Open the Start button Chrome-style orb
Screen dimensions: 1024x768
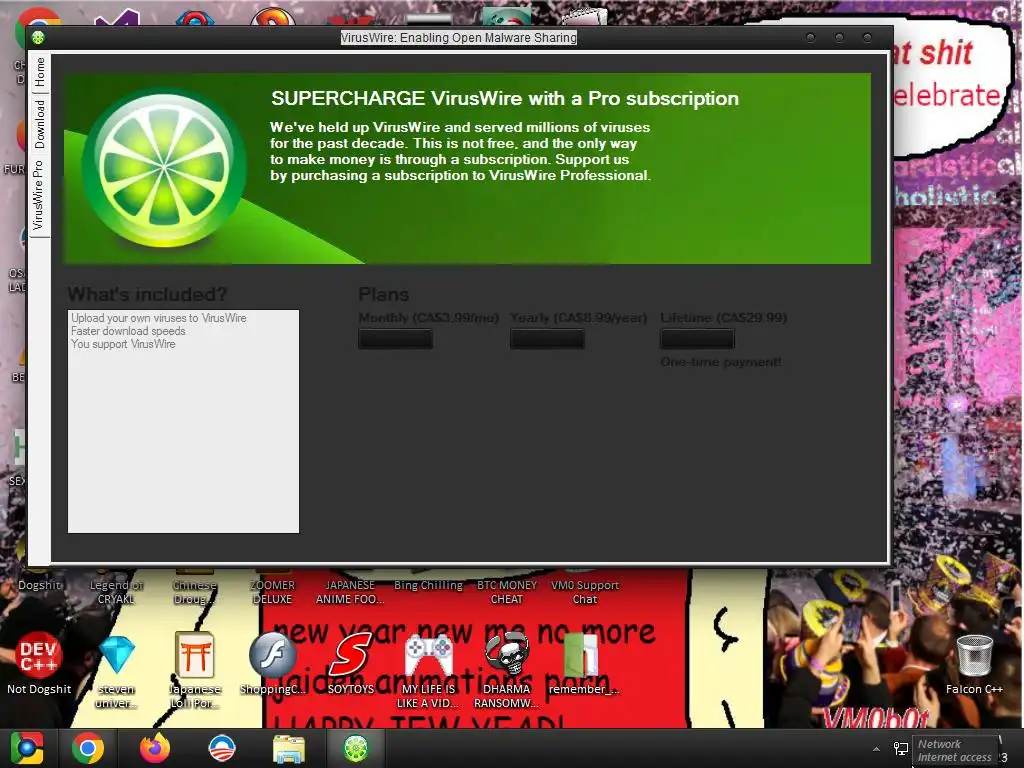coord(27,748)
